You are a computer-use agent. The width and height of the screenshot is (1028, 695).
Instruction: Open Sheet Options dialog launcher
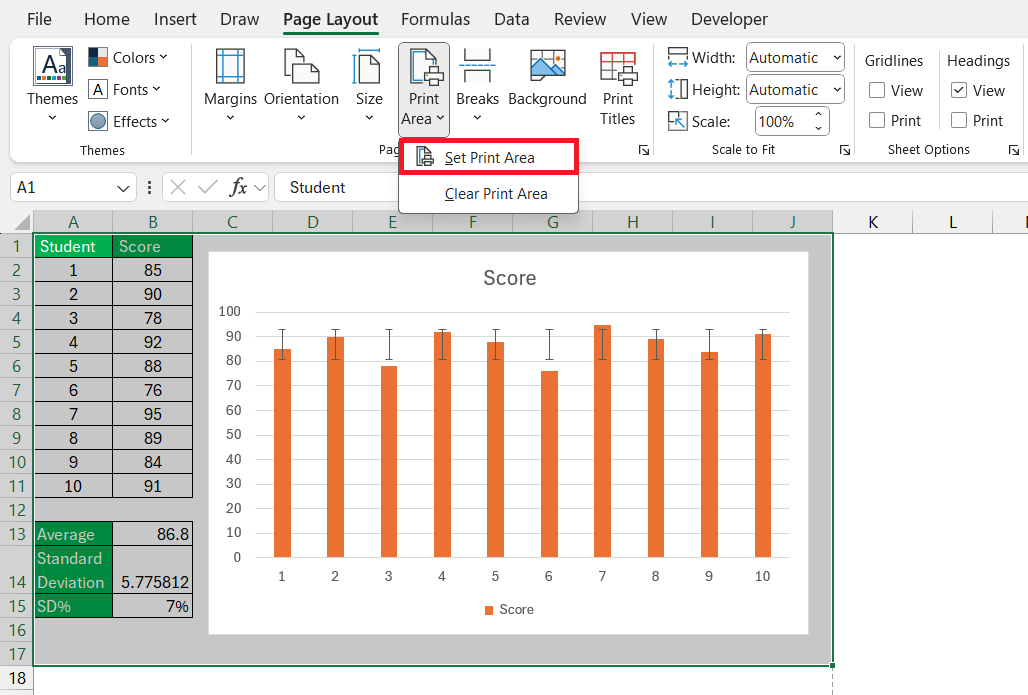tap(1014, 150)
